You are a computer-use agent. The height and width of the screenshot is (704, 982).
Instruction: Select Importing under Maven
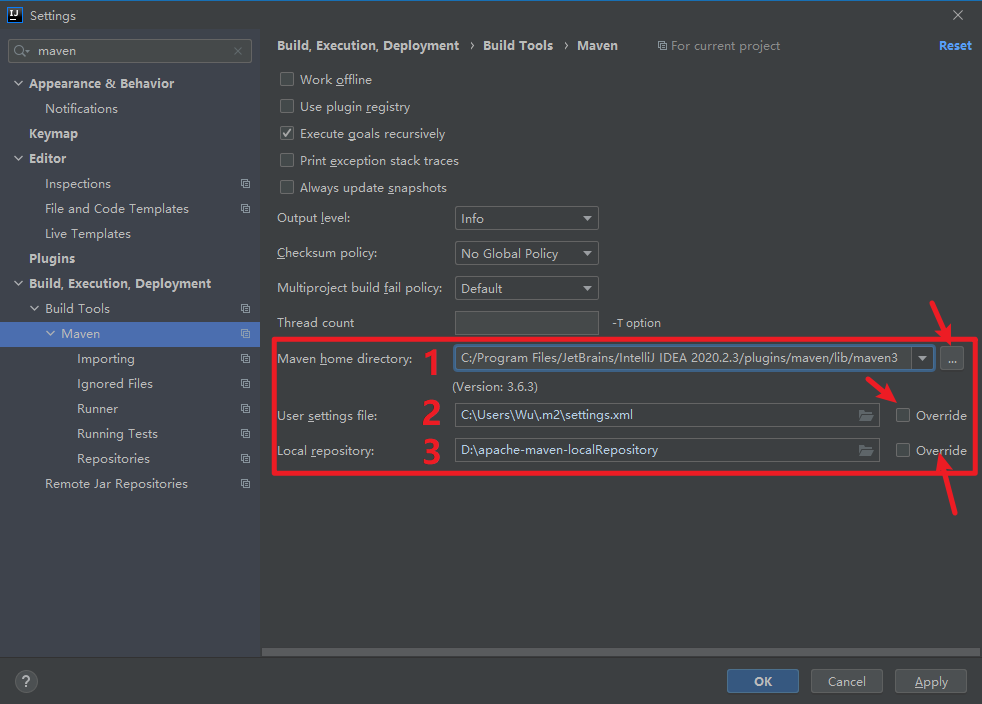(106, 359)
